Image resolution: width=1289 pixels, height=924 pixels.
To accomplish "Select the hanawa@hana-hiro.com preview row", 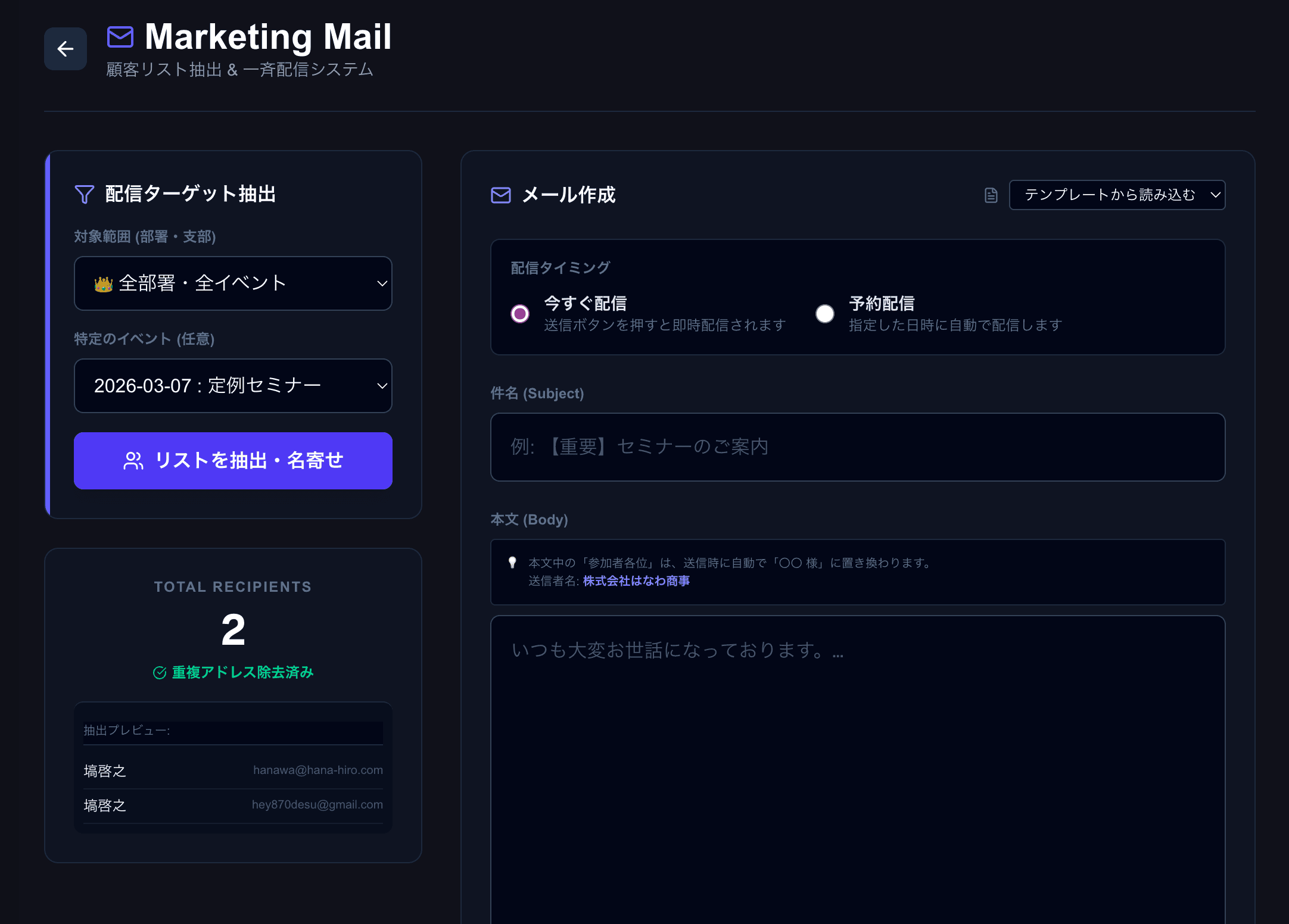I will point(233,771).
